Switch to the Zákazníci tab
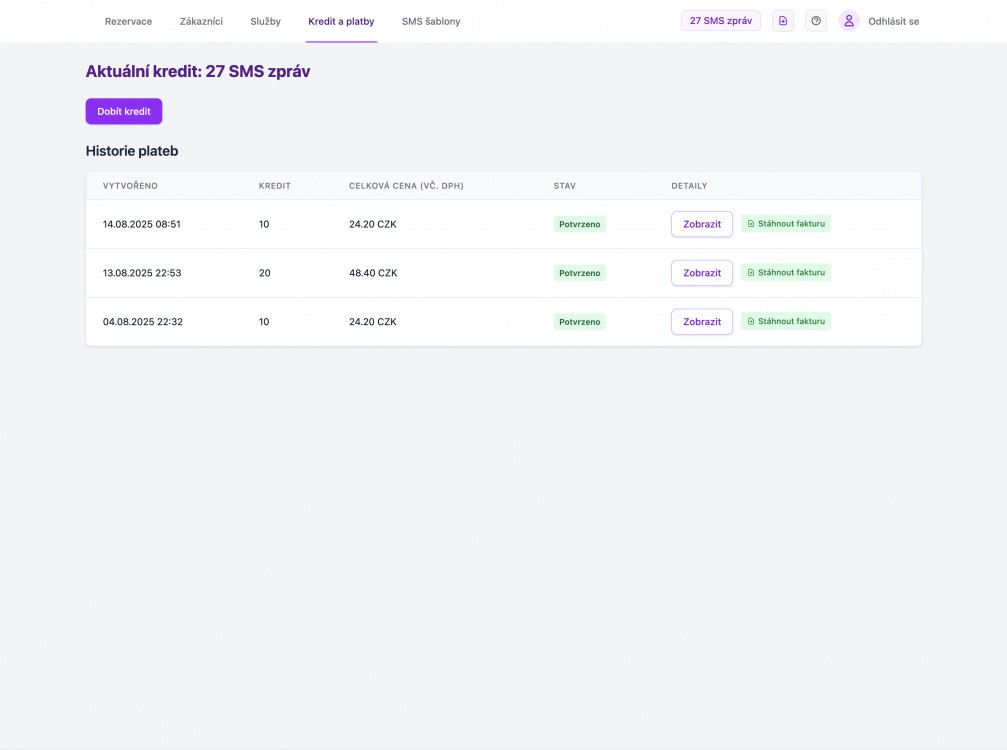Viewport: 1007px width, 750px height. [201, 21]
